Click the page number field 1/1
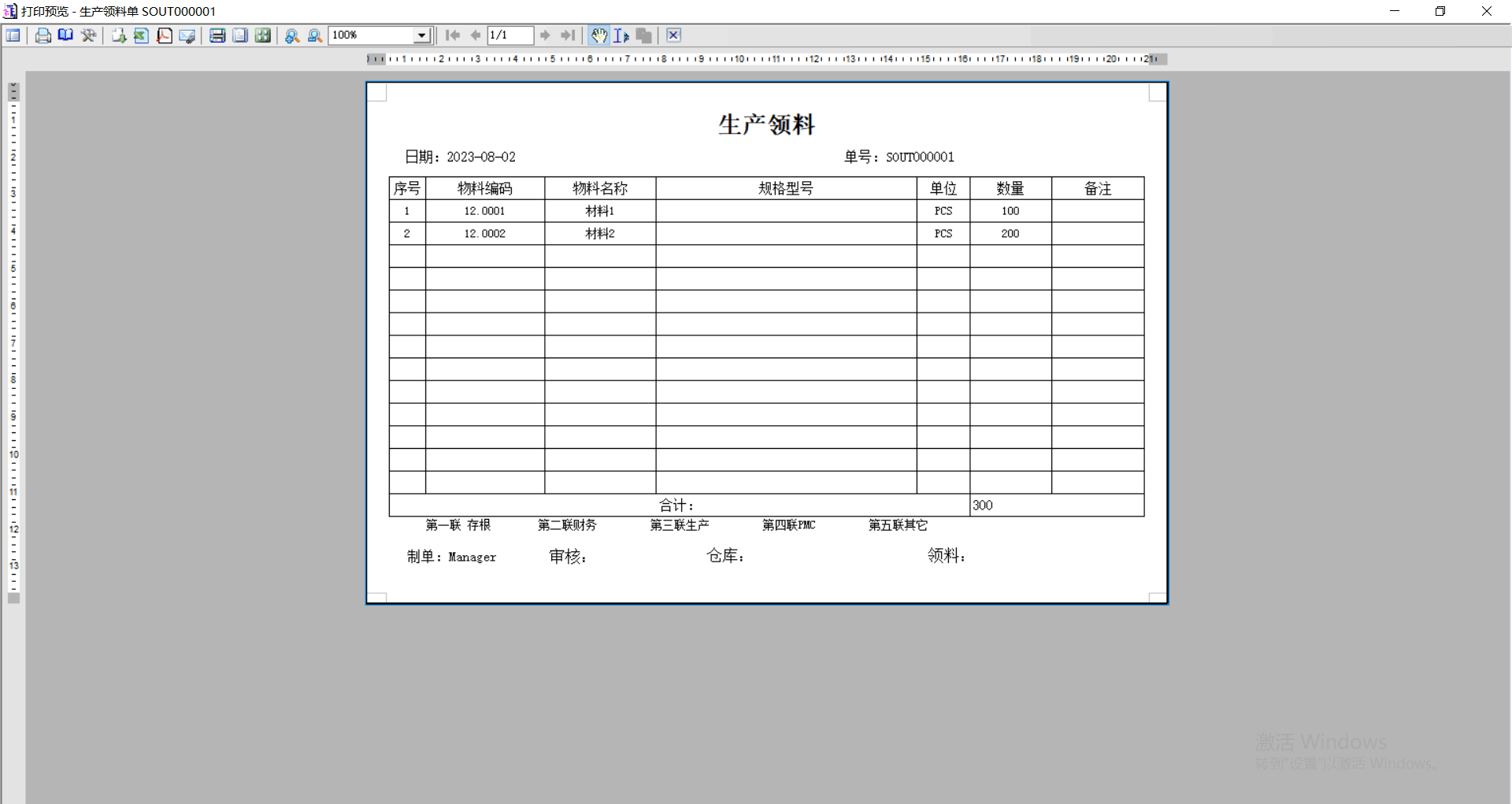 (x=510, y=35)
